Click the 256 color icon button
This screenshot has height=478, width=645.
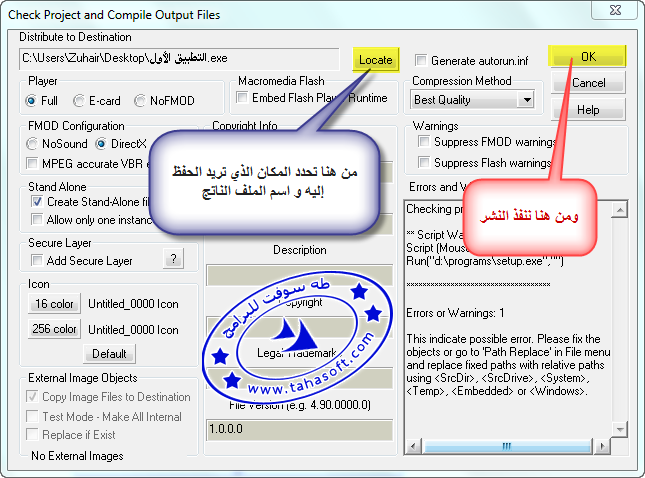tap(54, 329)
